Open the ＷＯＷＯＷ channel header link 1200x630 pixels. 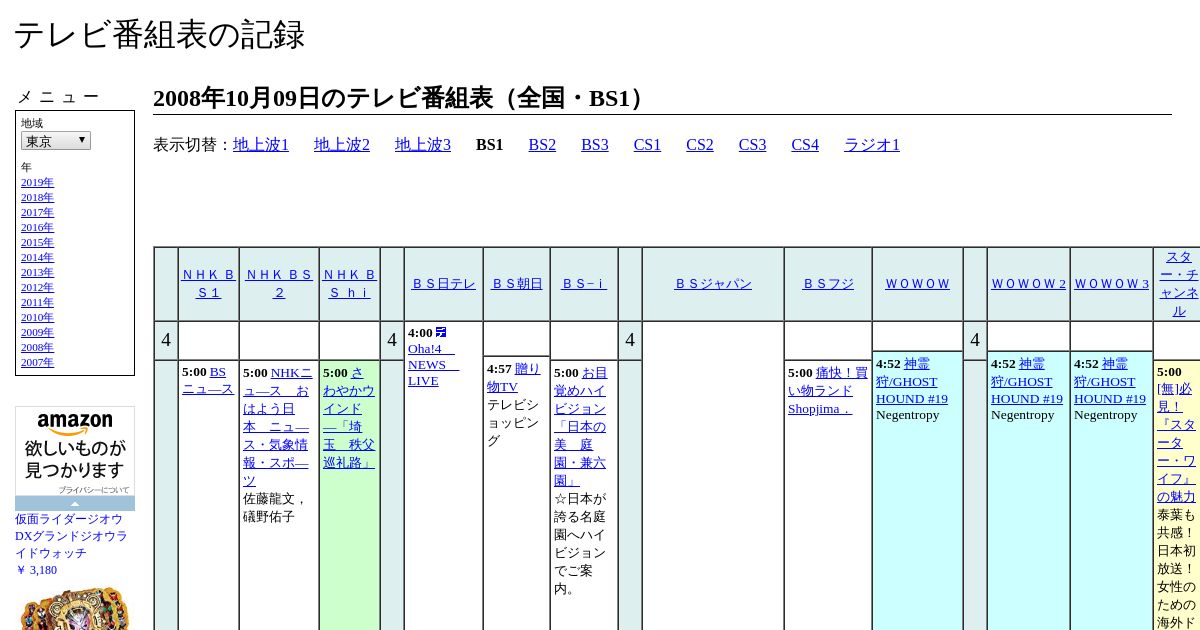(918, 284)
